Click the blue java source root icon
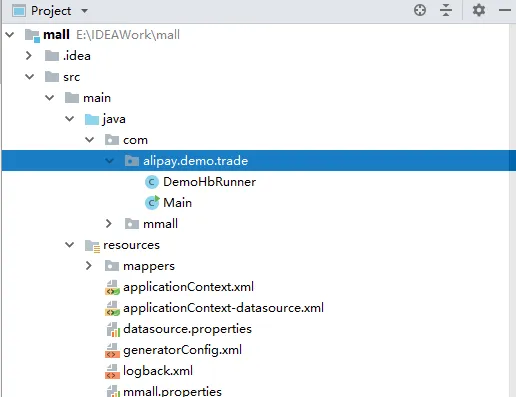This screenshot has height=397, width=516. pyautogui.click(x=92, y=119)
